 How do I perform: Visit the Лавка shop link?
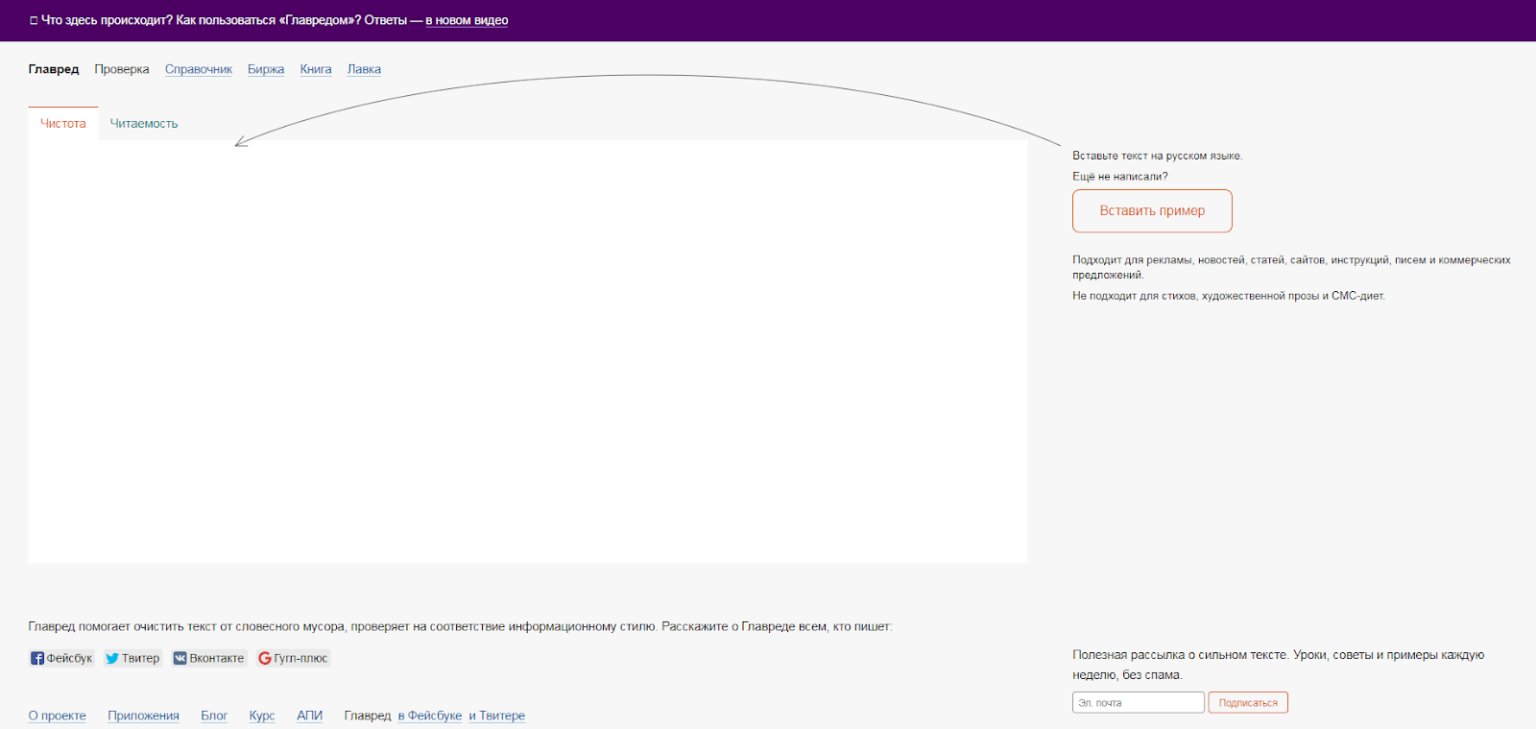click(364, 69)
